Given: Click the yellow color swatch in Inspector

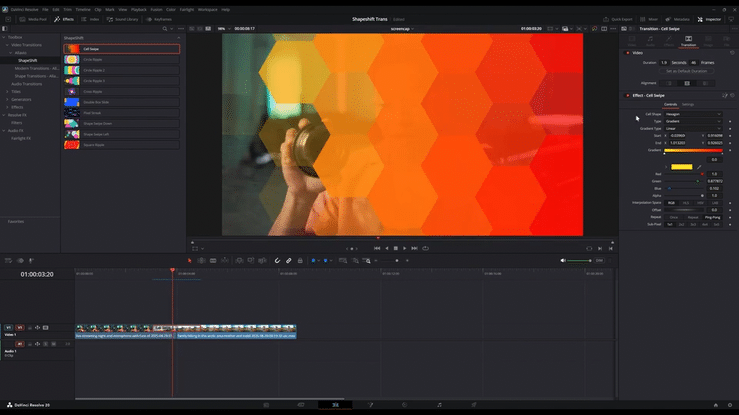Looking at the screenshot, I should [682, 167].
